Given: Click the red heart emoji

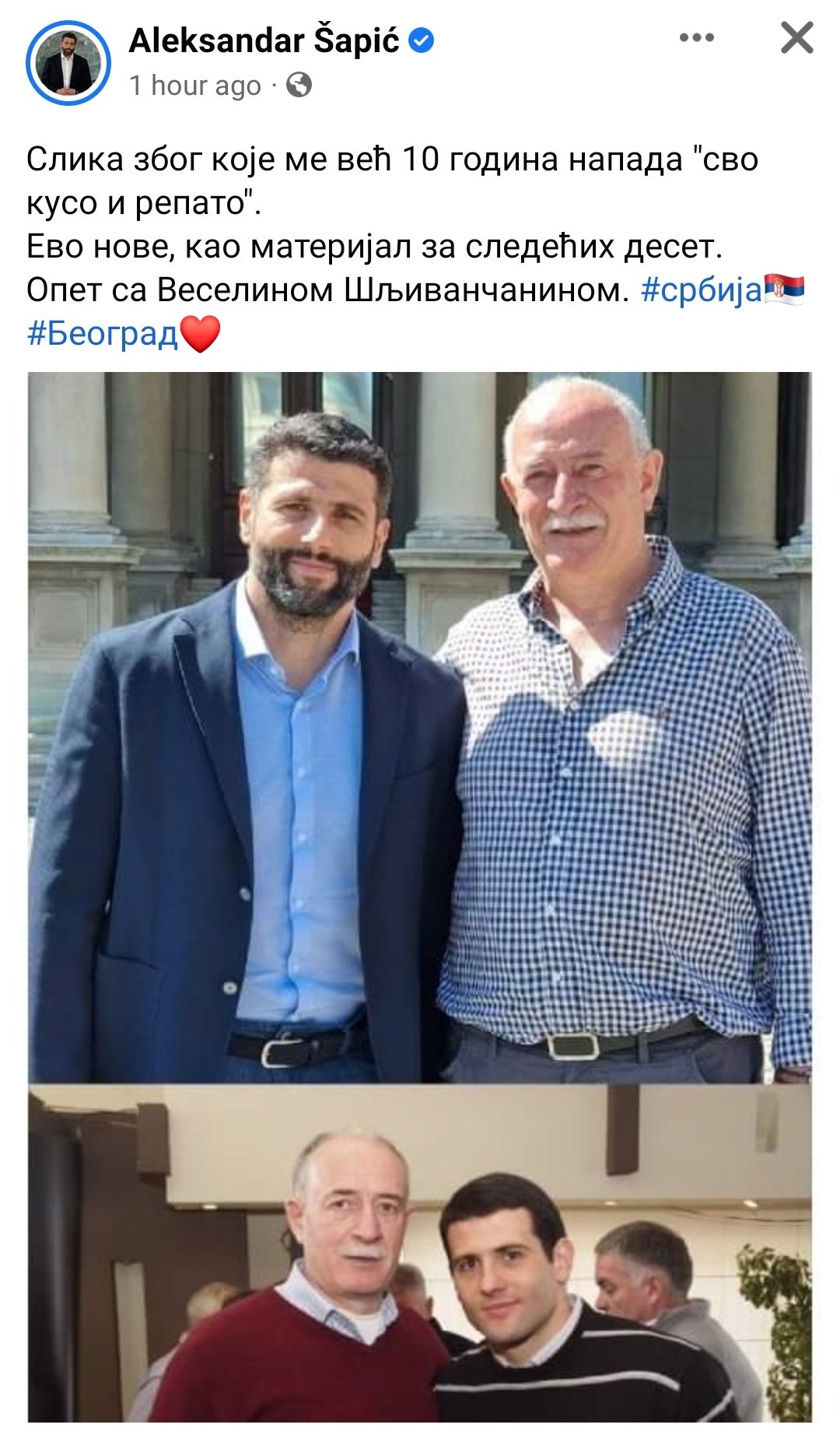Looking at the screenshot, I should pos(201,334).
